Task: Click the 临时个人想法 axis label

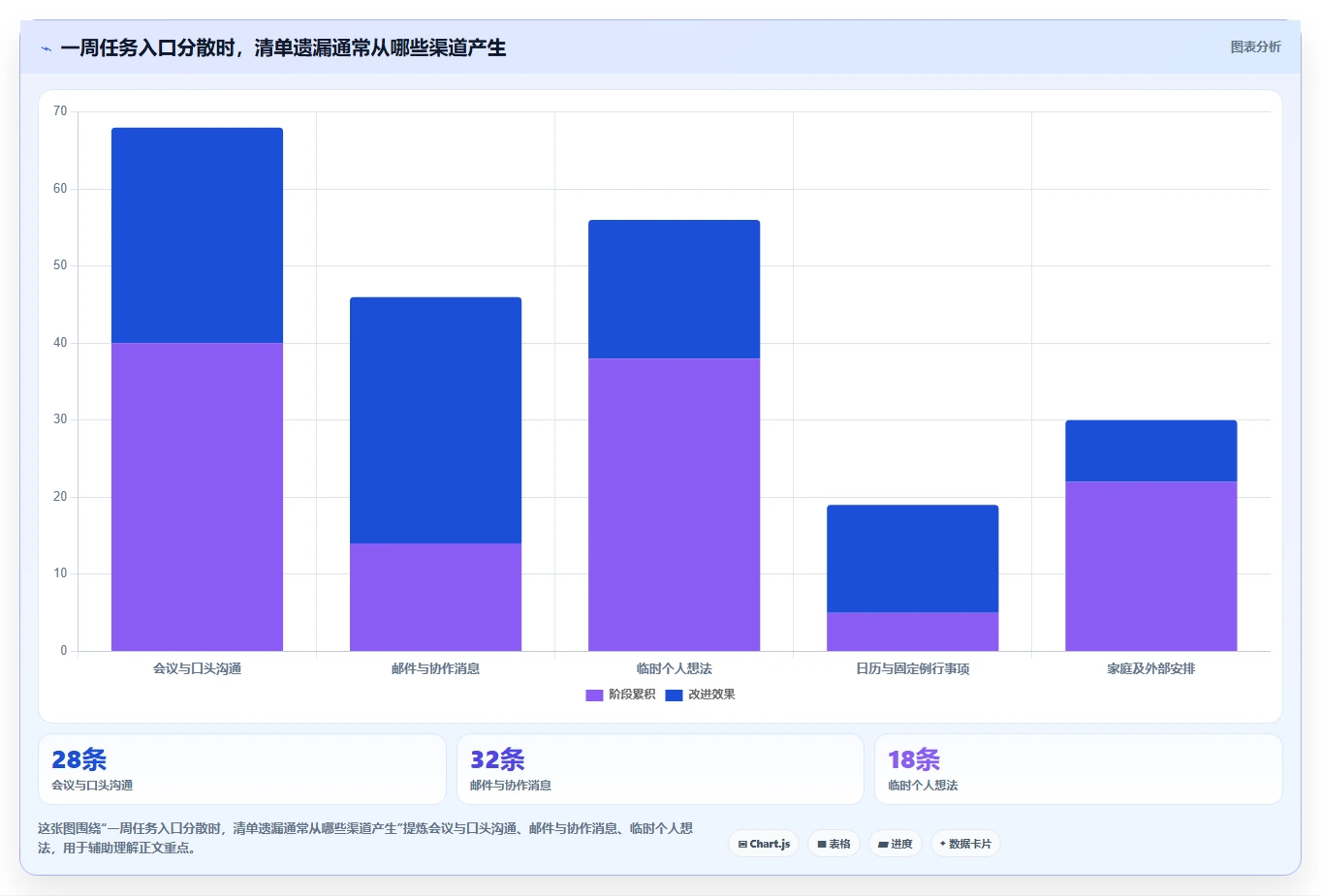Action: point(674,668)
